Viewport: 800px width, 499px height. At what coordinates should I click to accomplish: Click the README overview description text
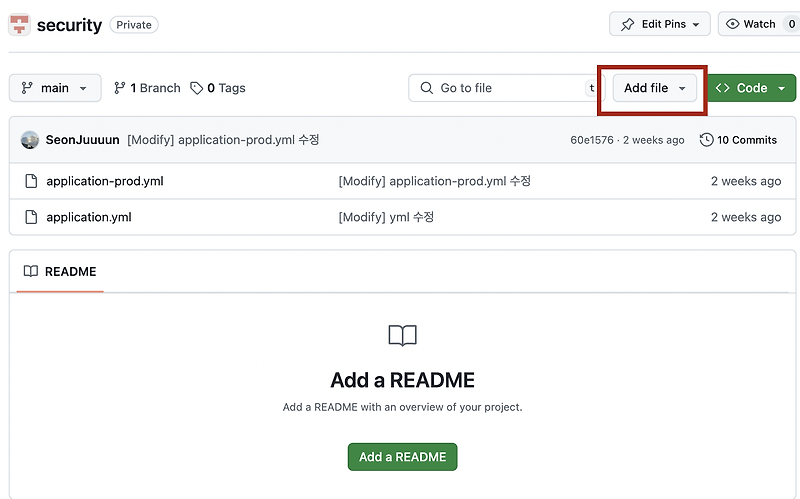403,407
